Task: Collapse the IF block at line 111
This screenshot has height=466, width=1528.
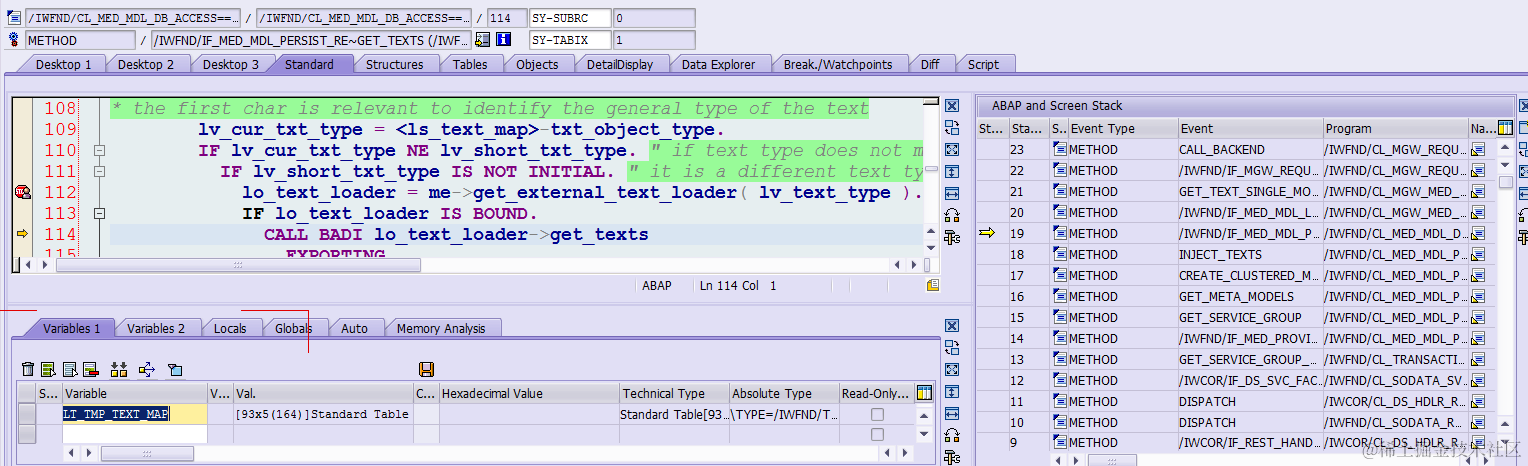Action: (99, 171)
